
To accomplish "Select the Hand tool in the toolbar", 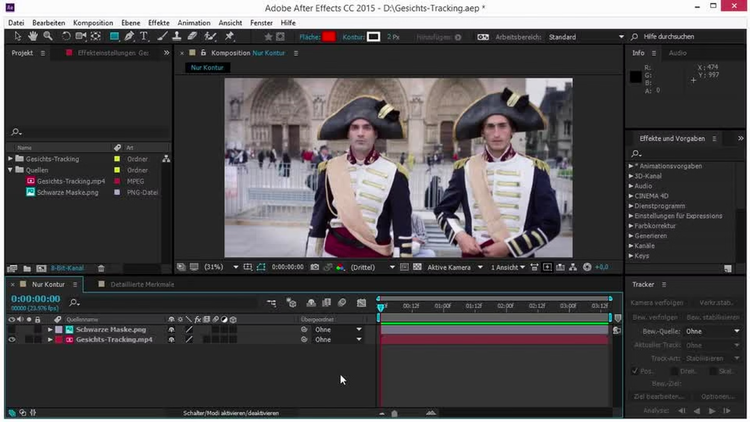I will pos(34,37).
